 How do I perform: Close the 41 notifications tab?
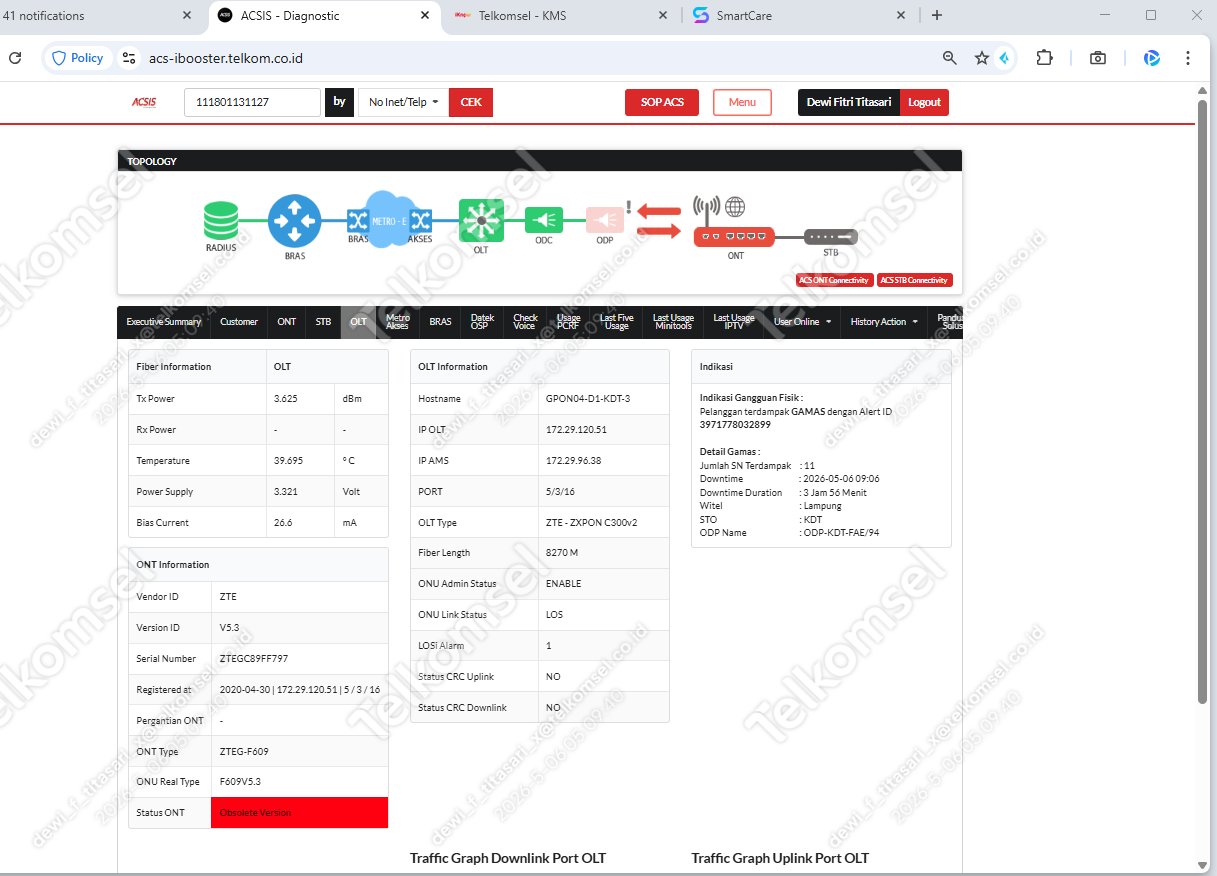tap(188, 16)
